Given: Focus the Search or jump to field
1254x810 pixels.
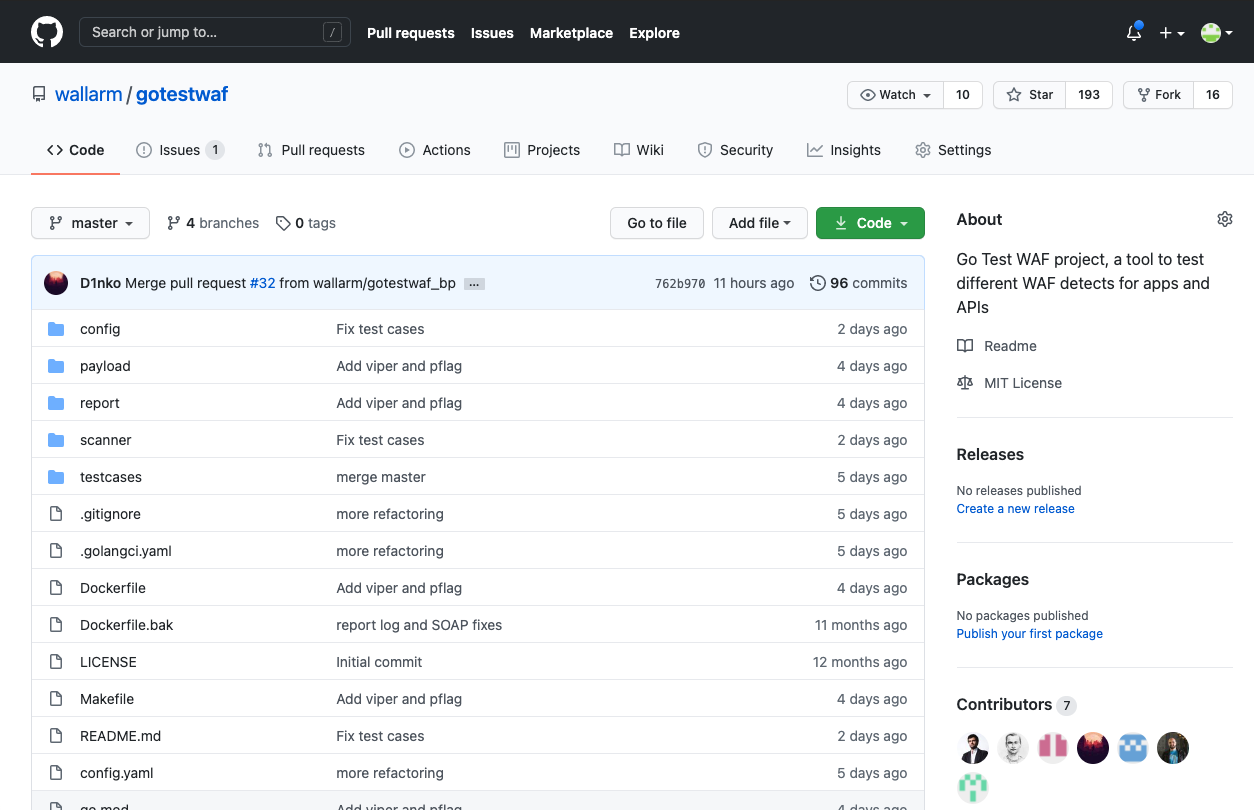Looking at the screenshot, I should pyautogui.click(x=215, y=32).
